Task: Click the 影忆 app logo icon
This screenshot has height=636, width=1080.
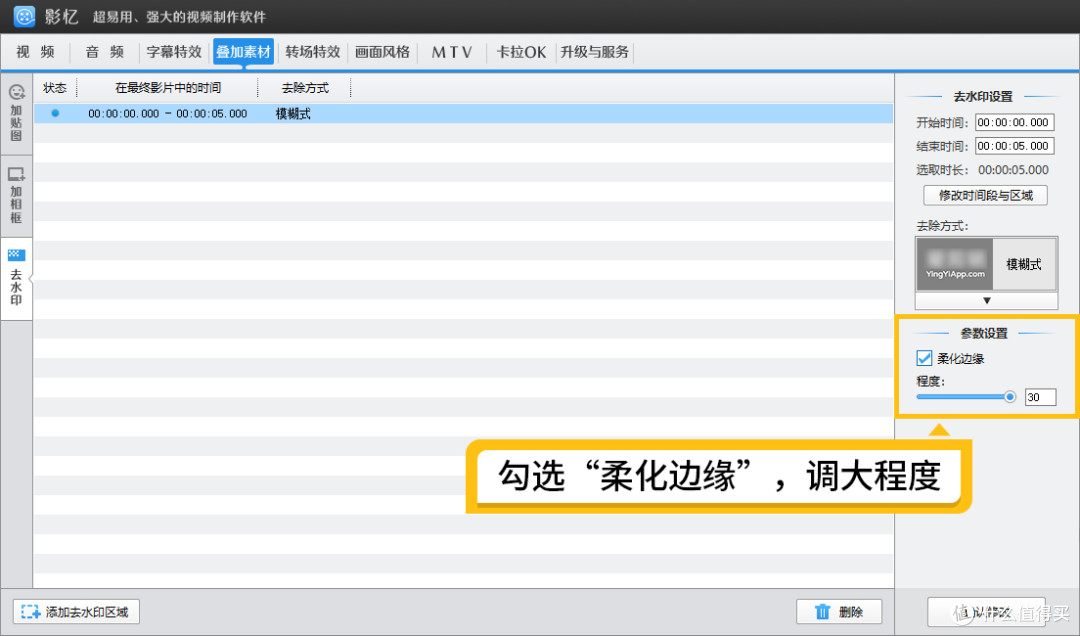Action: [x=24, y=16]
